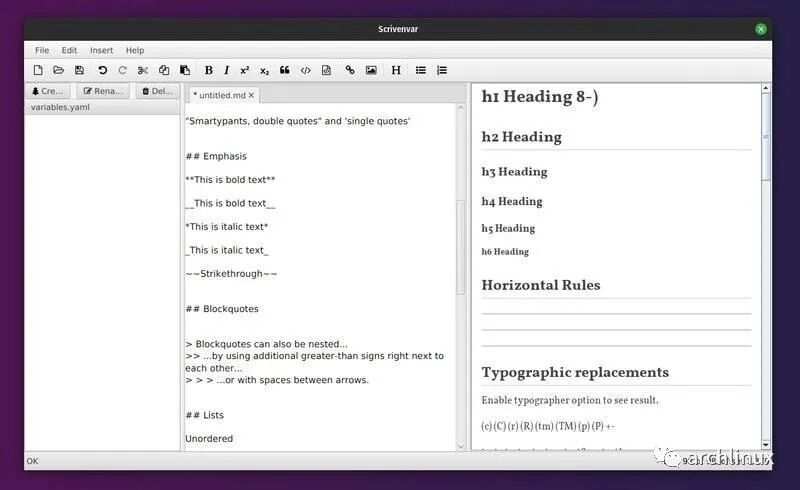Place cursor in the '## Emphasis' line
800x490 pixels.
(216, 156)
